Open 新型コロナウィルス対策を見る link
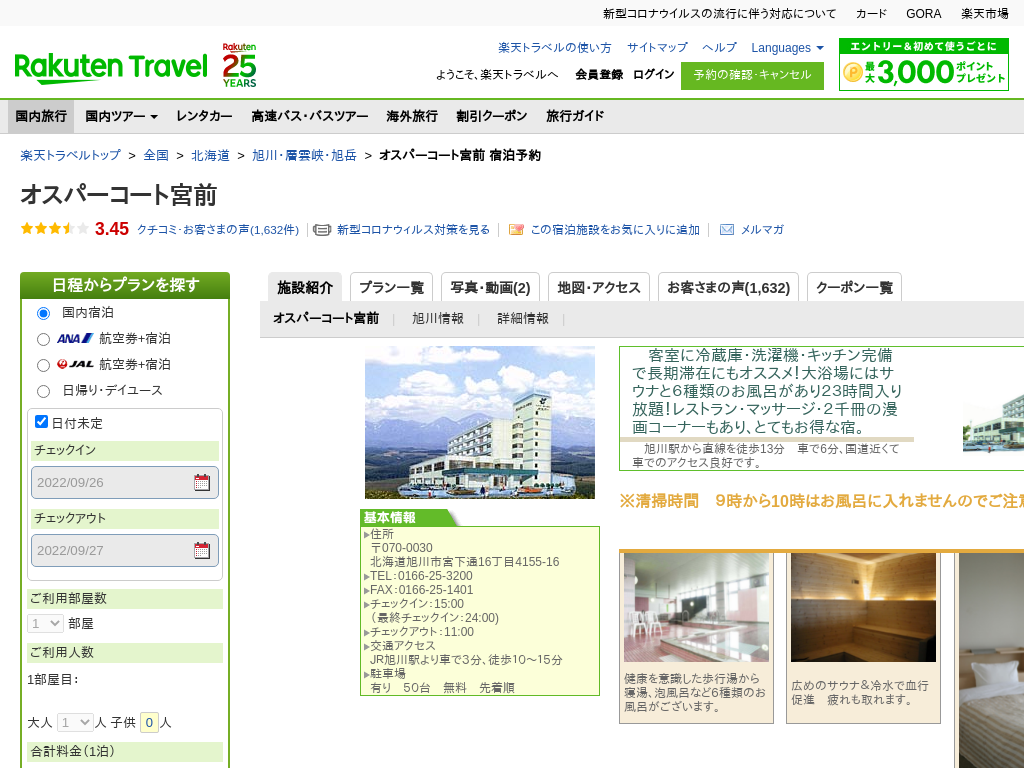 point(413,230)
